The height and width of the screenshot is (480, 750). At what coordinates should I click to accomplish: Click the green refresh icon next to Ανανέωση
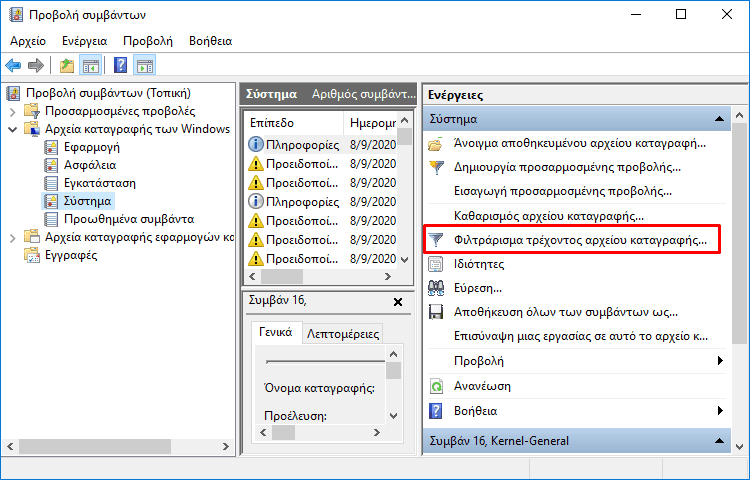(x=436, y=386)
